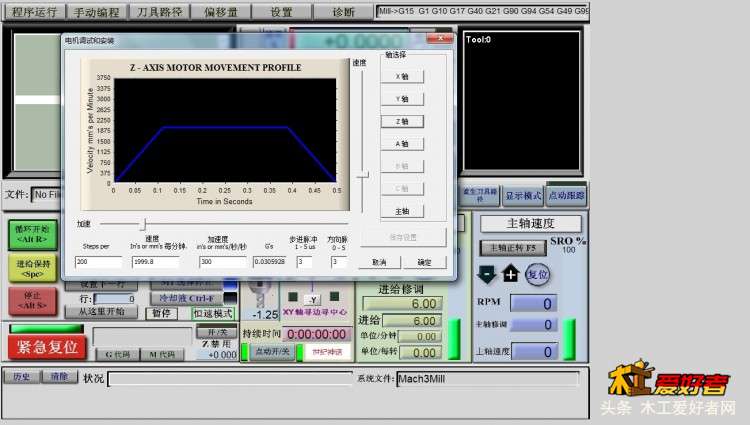750x425 pixels.
Task: Click the 进给 feed rate 6.00 field
Action: (412, 321)
